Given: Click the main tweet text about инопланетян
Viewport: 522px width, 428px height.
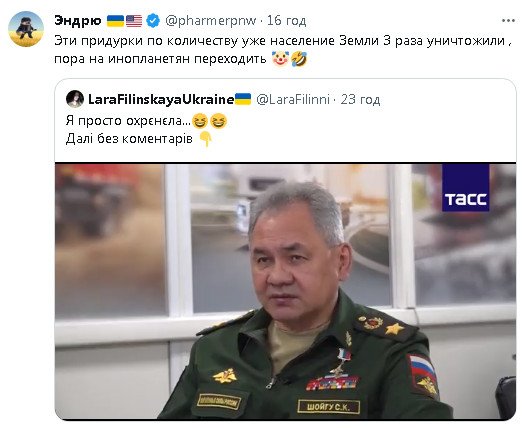Looking at the screenshot, I should (283, 50).
